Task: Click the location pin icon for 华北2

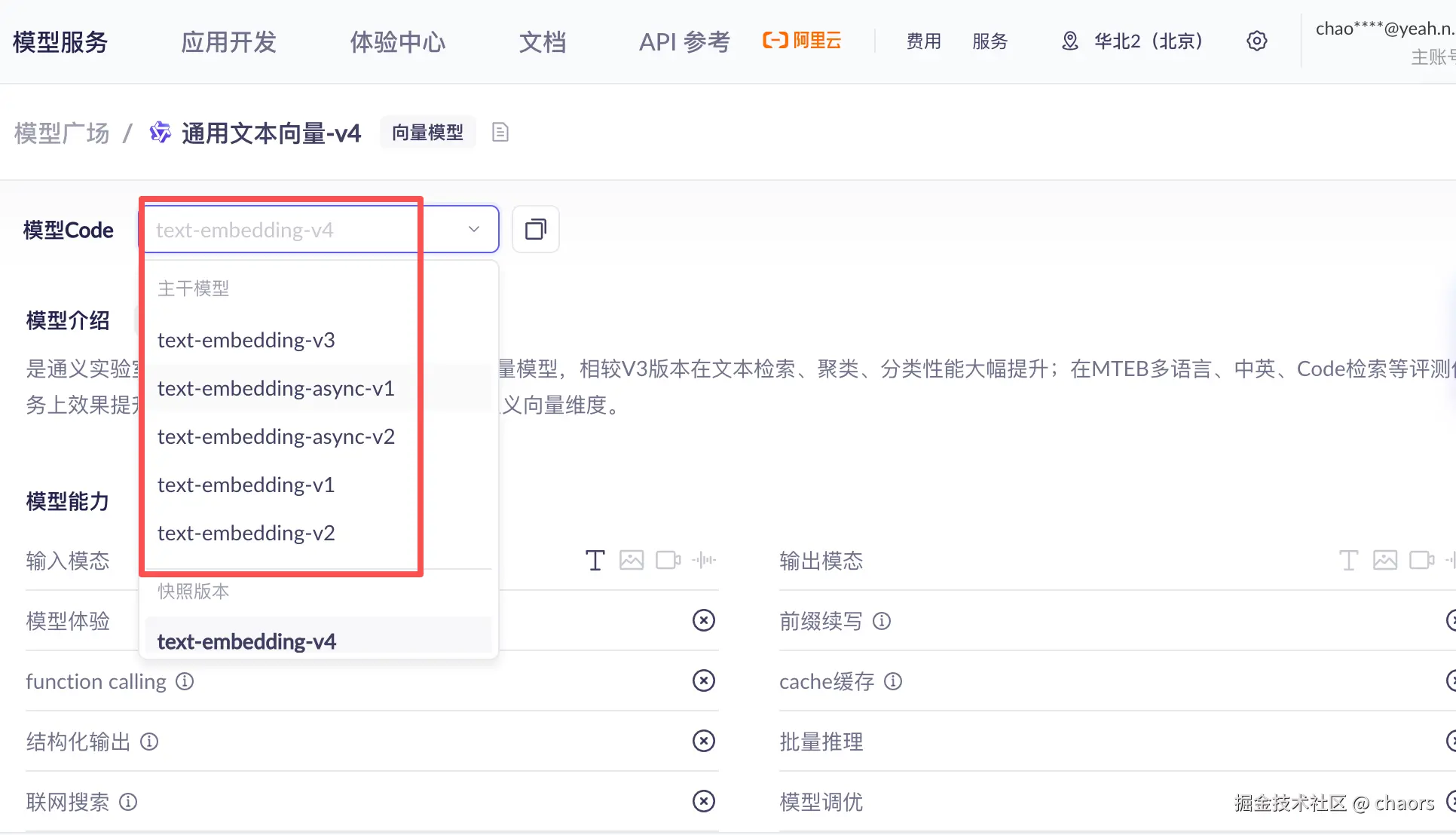Action: (1069, 41)
